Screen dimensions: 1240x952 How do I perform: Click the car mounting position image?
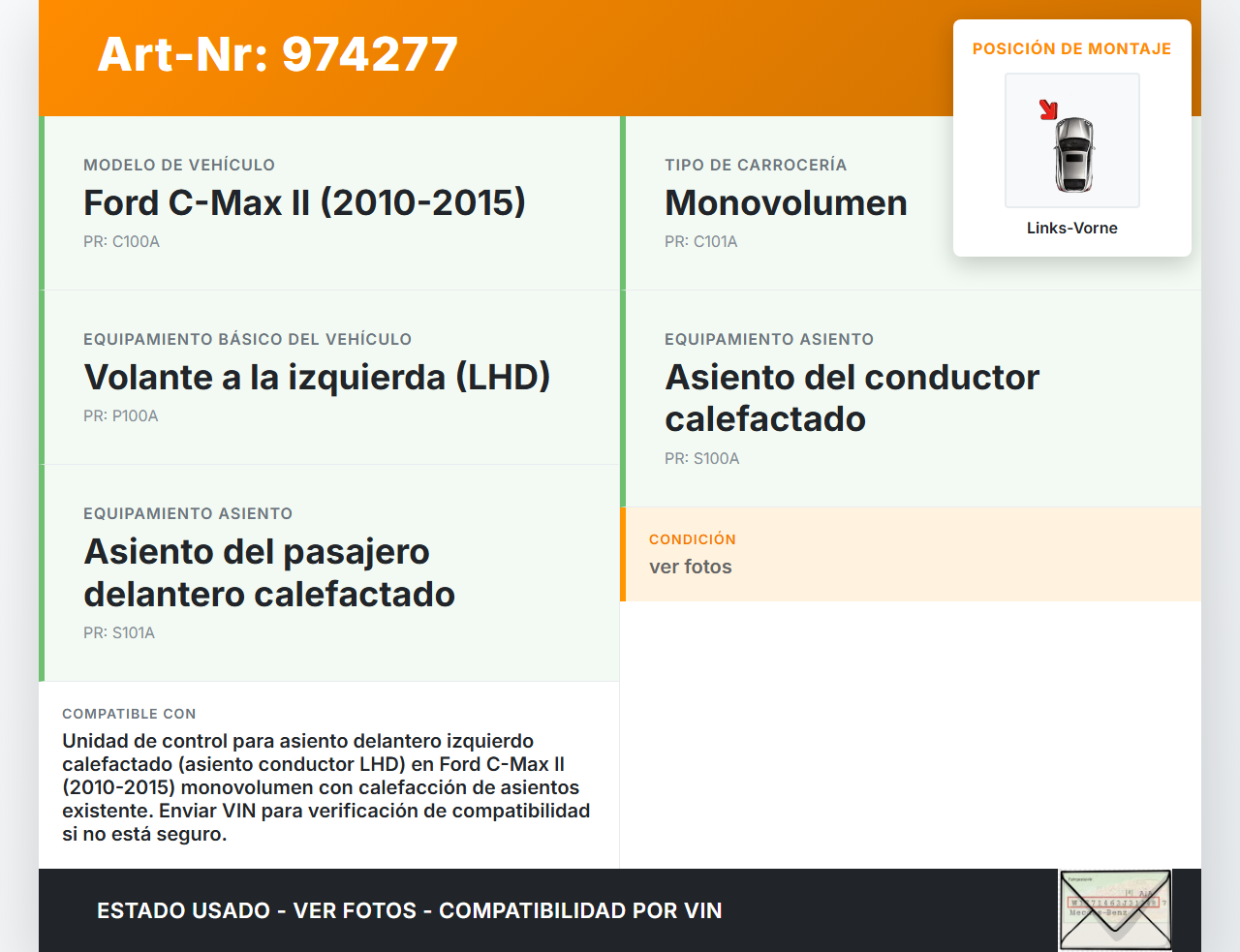(x=1072, y=140)
